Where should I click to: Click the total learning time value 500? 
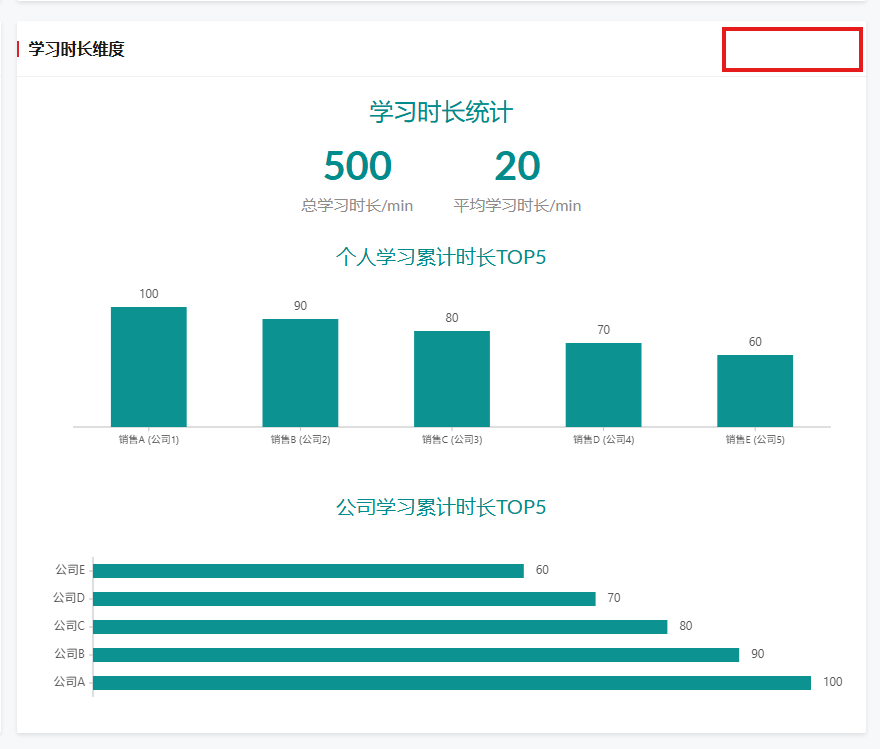click(357, 166)
